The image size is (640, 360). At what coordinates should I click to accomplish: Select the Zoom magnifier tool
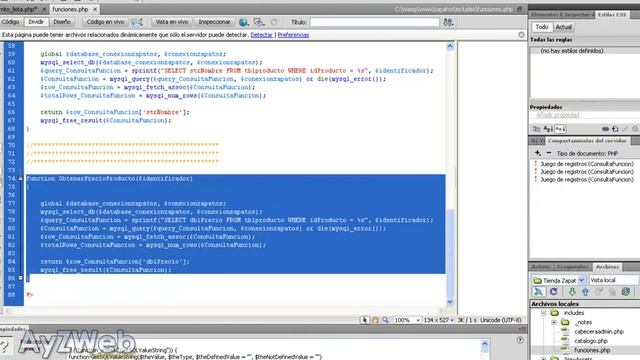[385, 320]
